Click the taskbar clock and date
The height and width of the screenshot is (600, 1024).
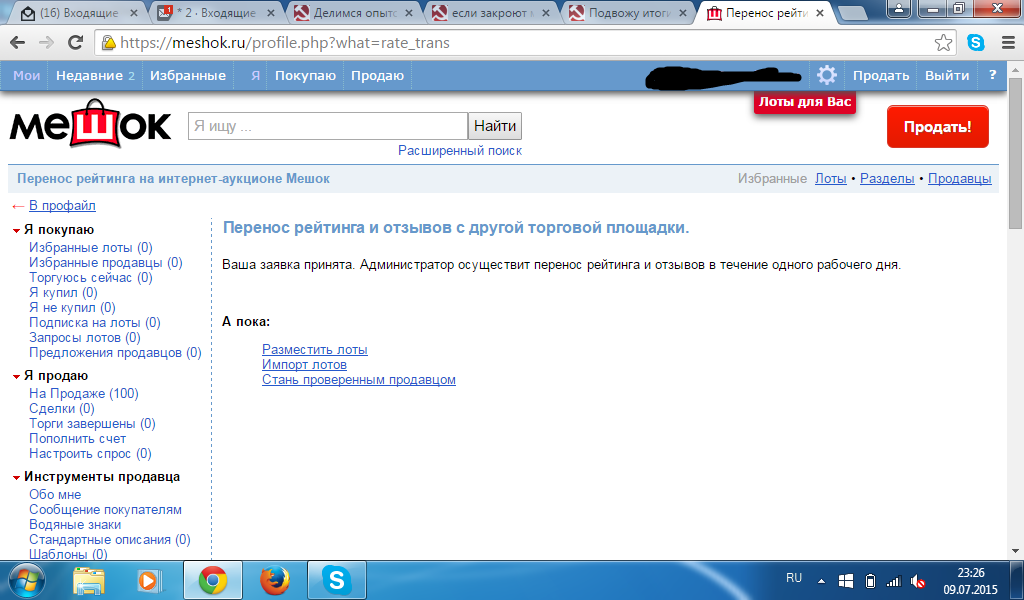point(971,581)
